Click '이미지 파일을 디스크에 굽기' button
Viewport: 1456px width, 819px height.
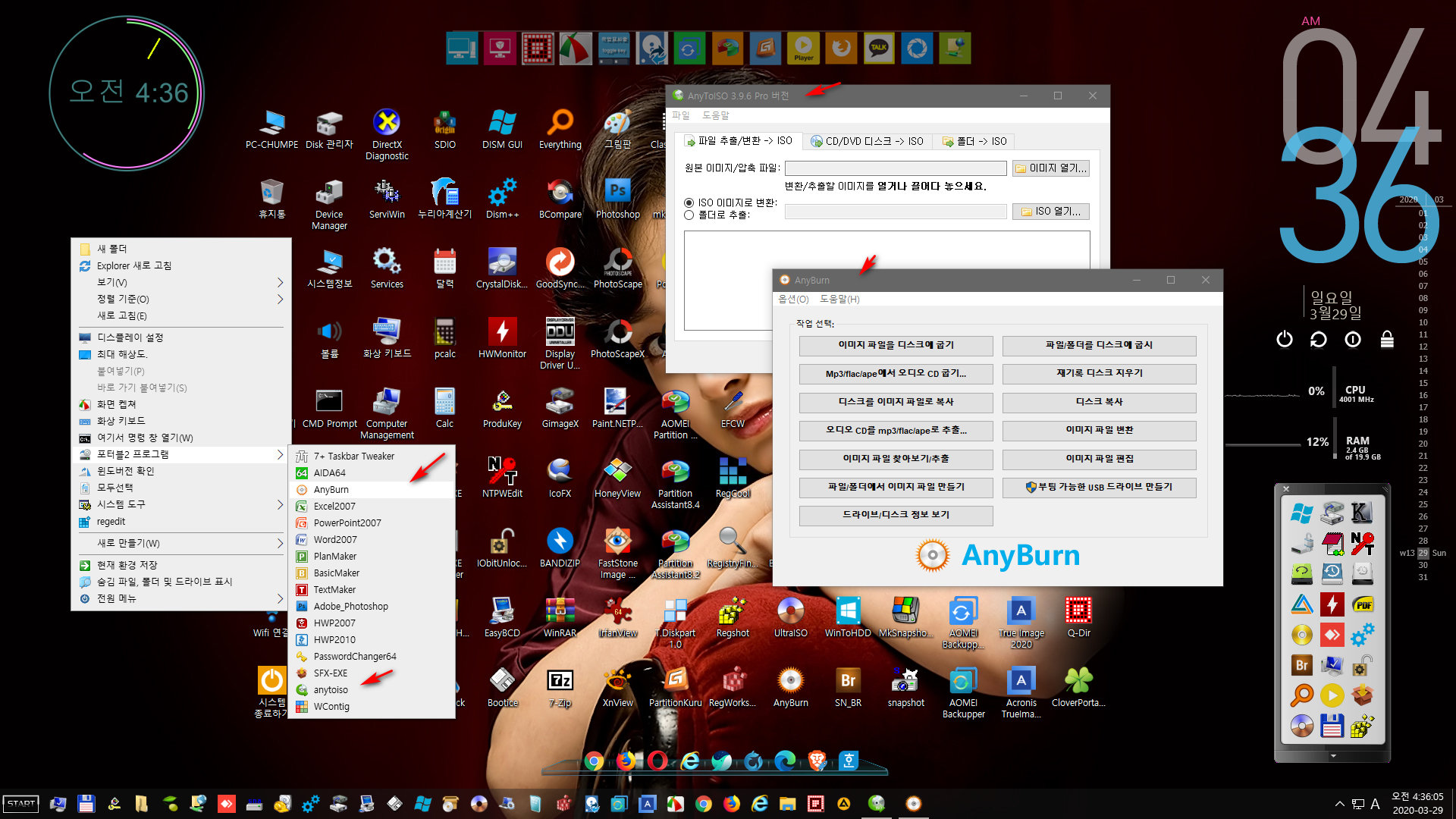[x=896, y=345]
